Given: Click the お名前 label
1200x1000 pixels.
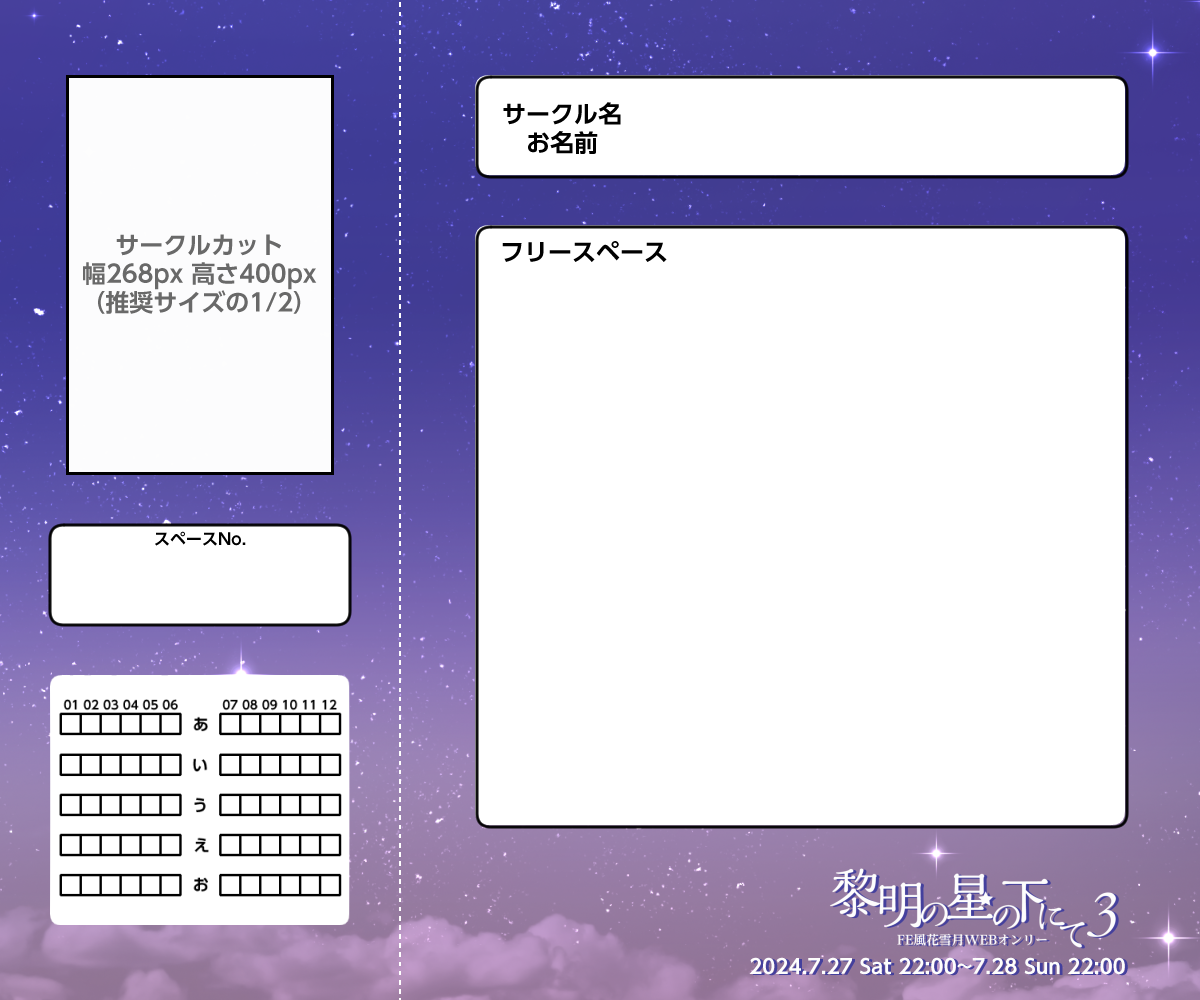Looking at the screenshot, I should point(562,144).
